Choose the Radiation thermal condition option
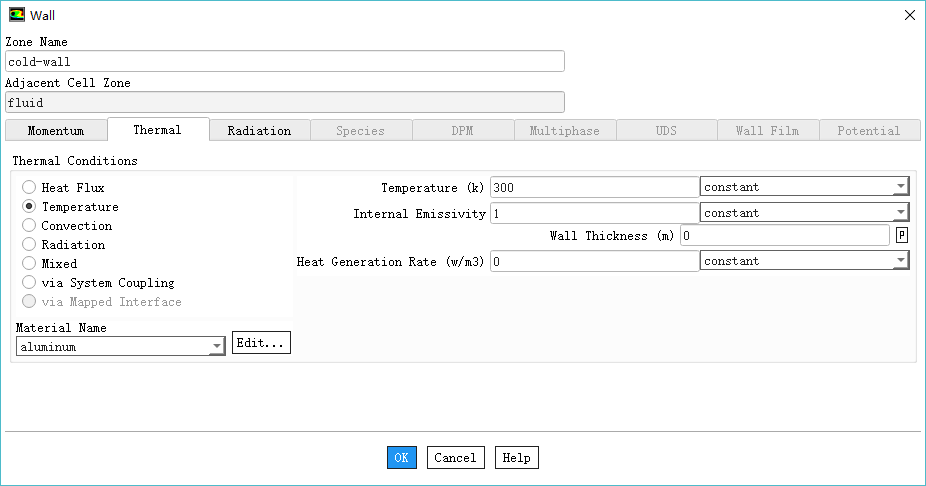The height and width of the screenshot is (486, 926). (x=29, y=245)
